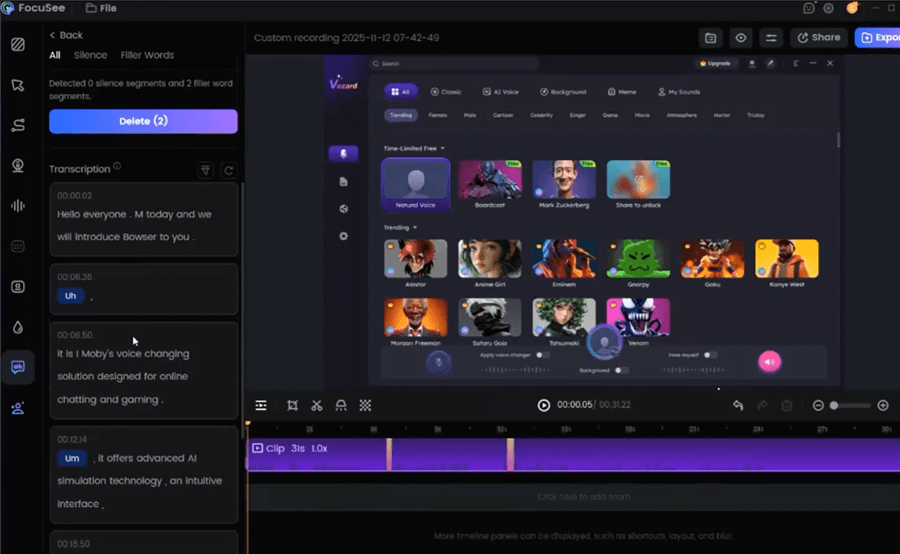
Task: Click the crop tool above the timeline
Action: click(x=292, y=405)
